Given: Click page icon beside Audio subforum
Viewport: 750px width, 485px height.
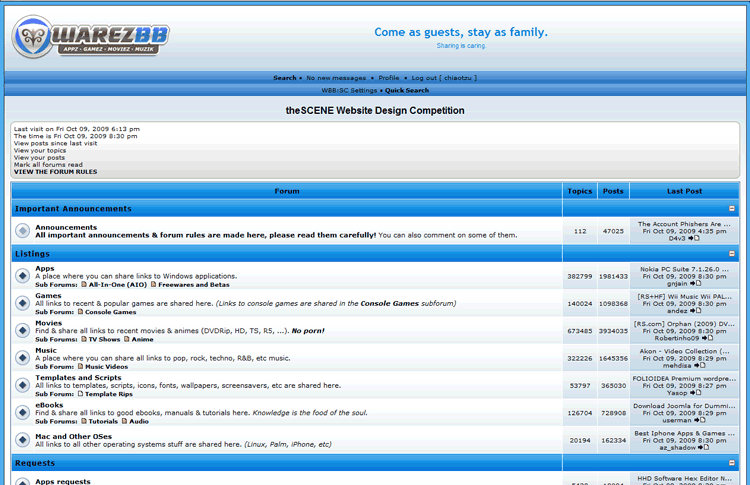Looking at the screenshot, I should [x=124, y=421].
